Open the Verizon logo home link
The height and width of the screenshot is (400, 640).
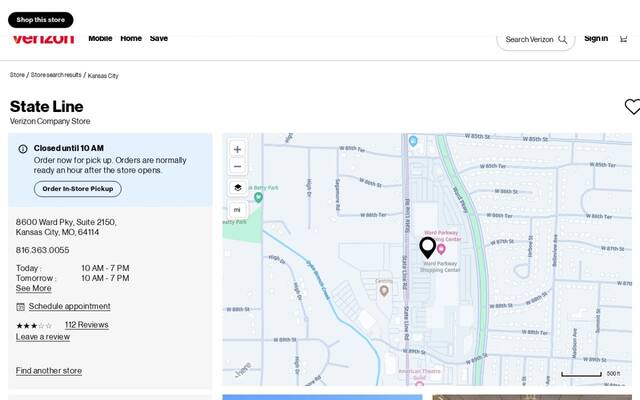pyautogui.click(x=43, y=39)
